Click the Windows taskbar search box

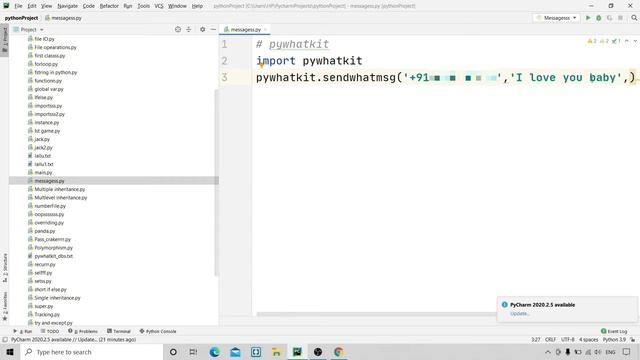tap(91, 352)
